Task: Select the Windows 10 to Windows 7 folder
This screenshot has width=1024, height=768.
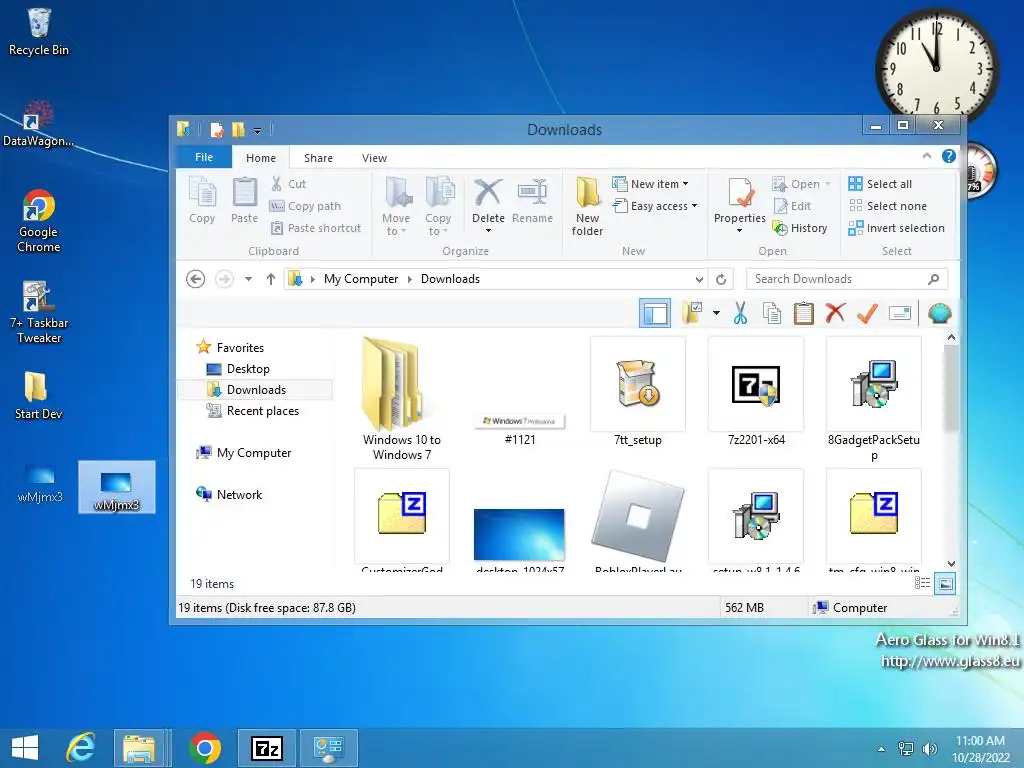Action: tap(402, 398)
